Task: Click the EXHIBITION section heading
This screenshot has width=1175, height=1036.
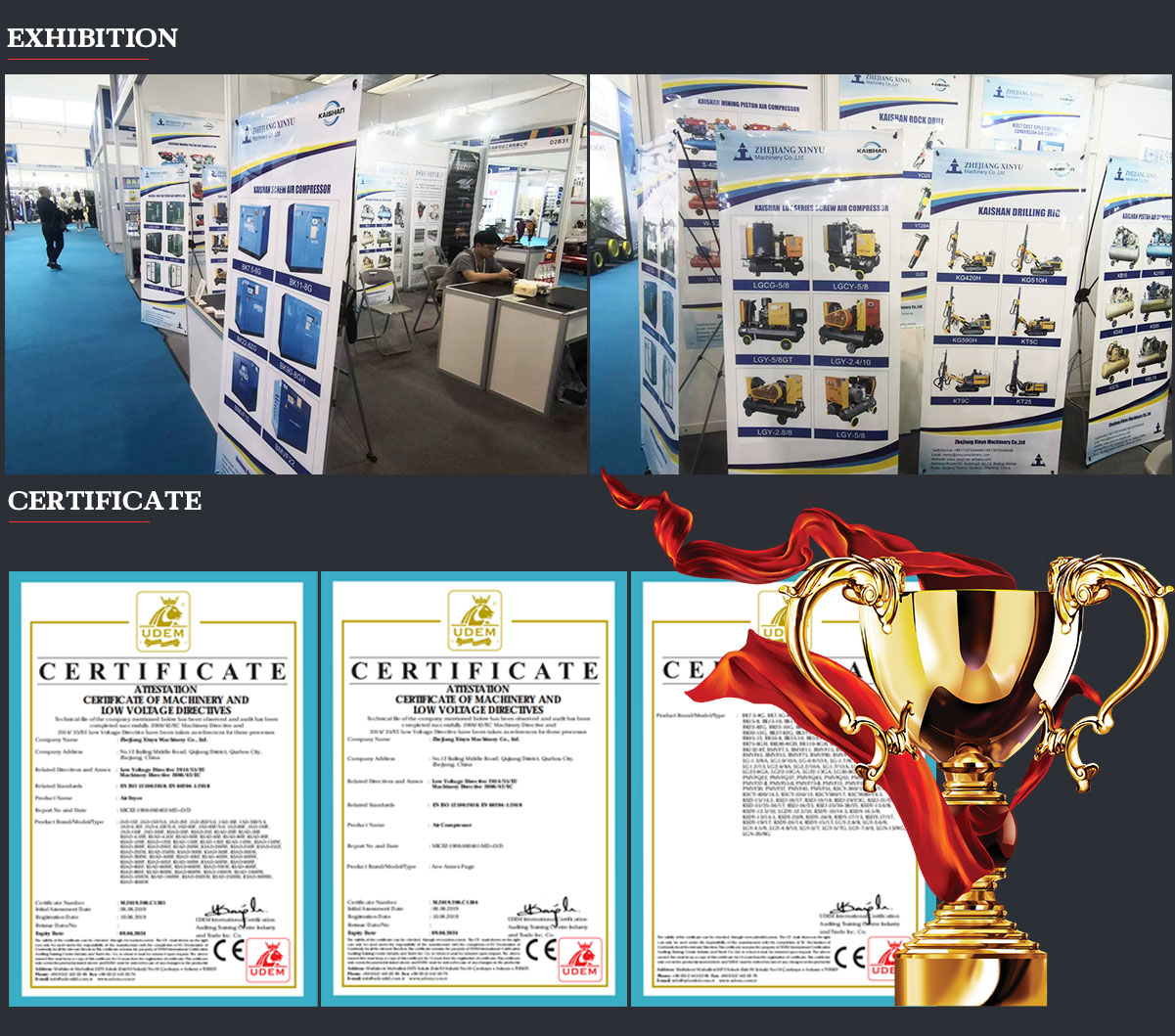Action: [x=92, y=38]
